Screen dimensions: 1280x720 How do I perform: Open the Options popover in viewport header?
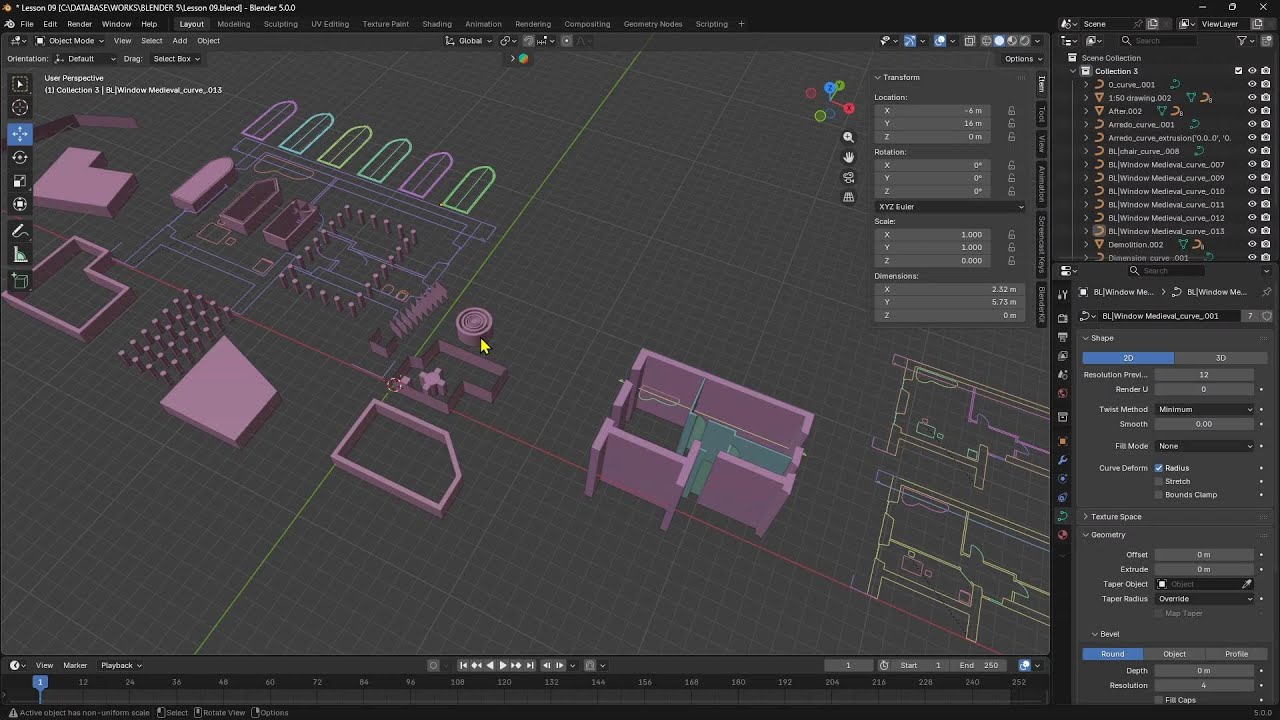[x=1022, y=59]
